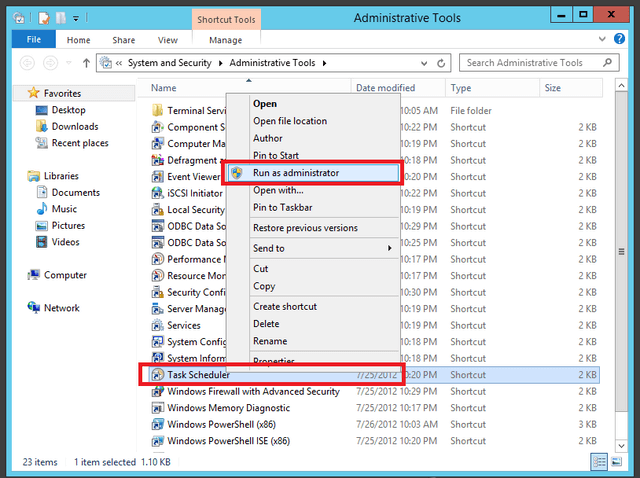Viewport: 640px width, 478px height.
Task: Click the Windows PowerShell (x86) icon
Action: 158,425
